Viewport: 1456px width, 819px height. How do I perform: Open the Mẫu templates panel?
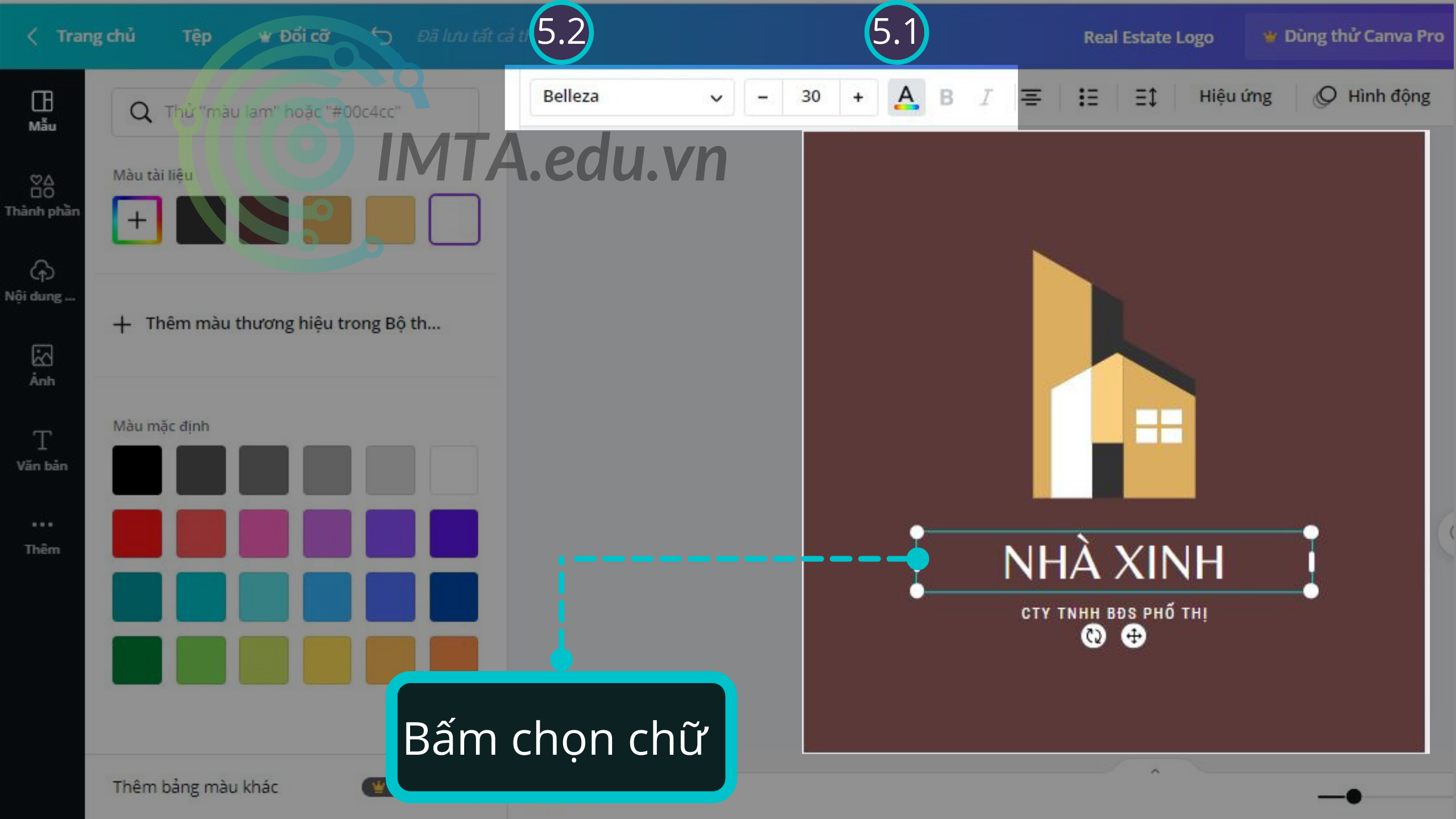click(x=42, y=111)
